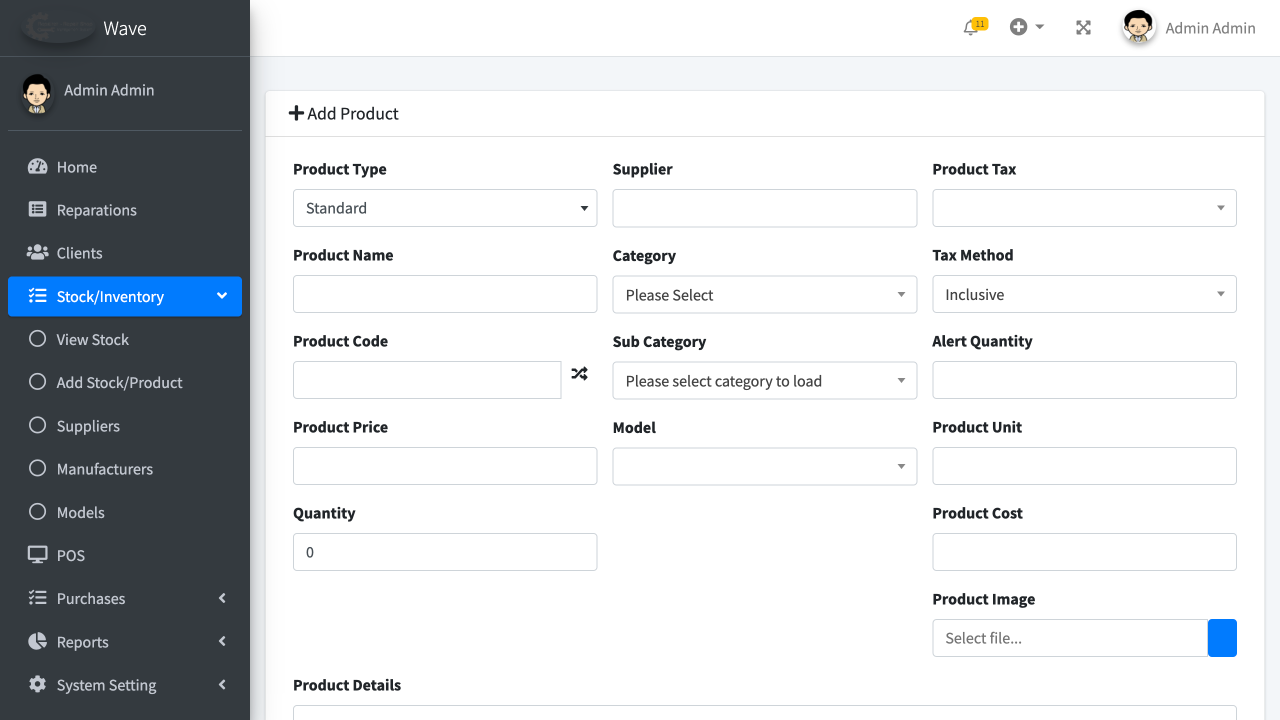
Task: Select the Reparations sidebar icon
Action: (37, 209)
